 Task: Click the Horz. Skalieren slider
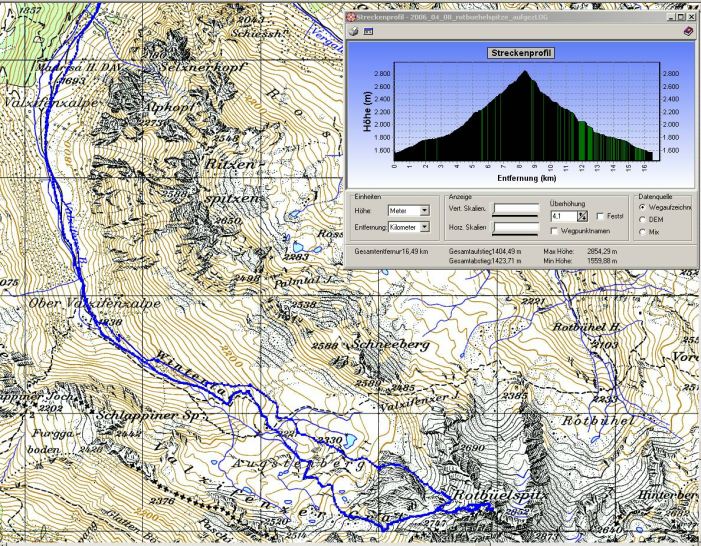[515, 228]
